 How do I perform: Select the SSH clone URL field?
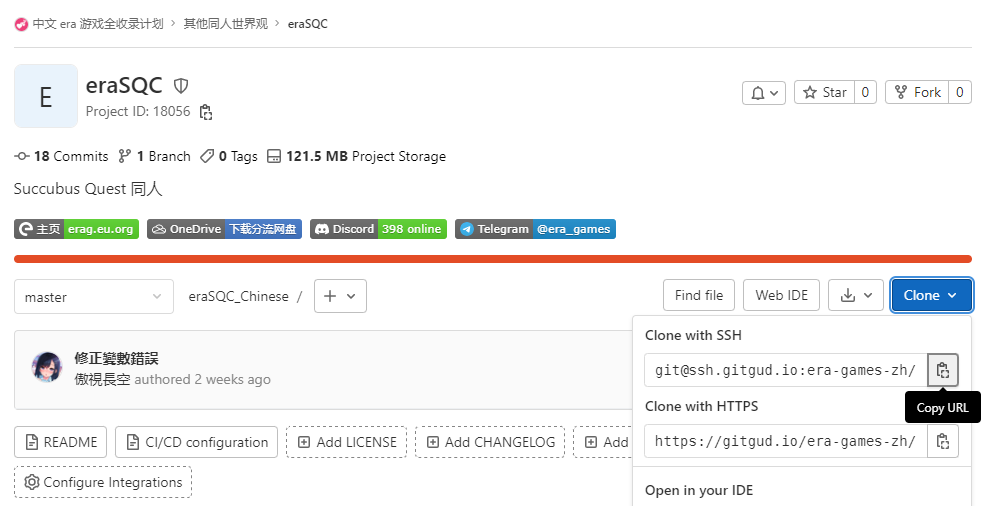[785, 370]
